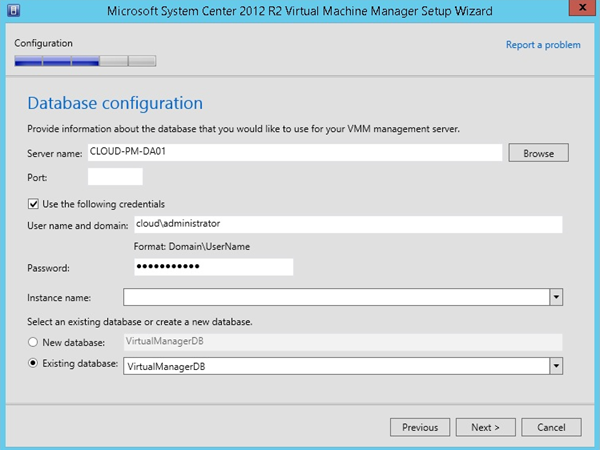Click the Configuration step label
The image size is (600, 450).
click(43, 43)
